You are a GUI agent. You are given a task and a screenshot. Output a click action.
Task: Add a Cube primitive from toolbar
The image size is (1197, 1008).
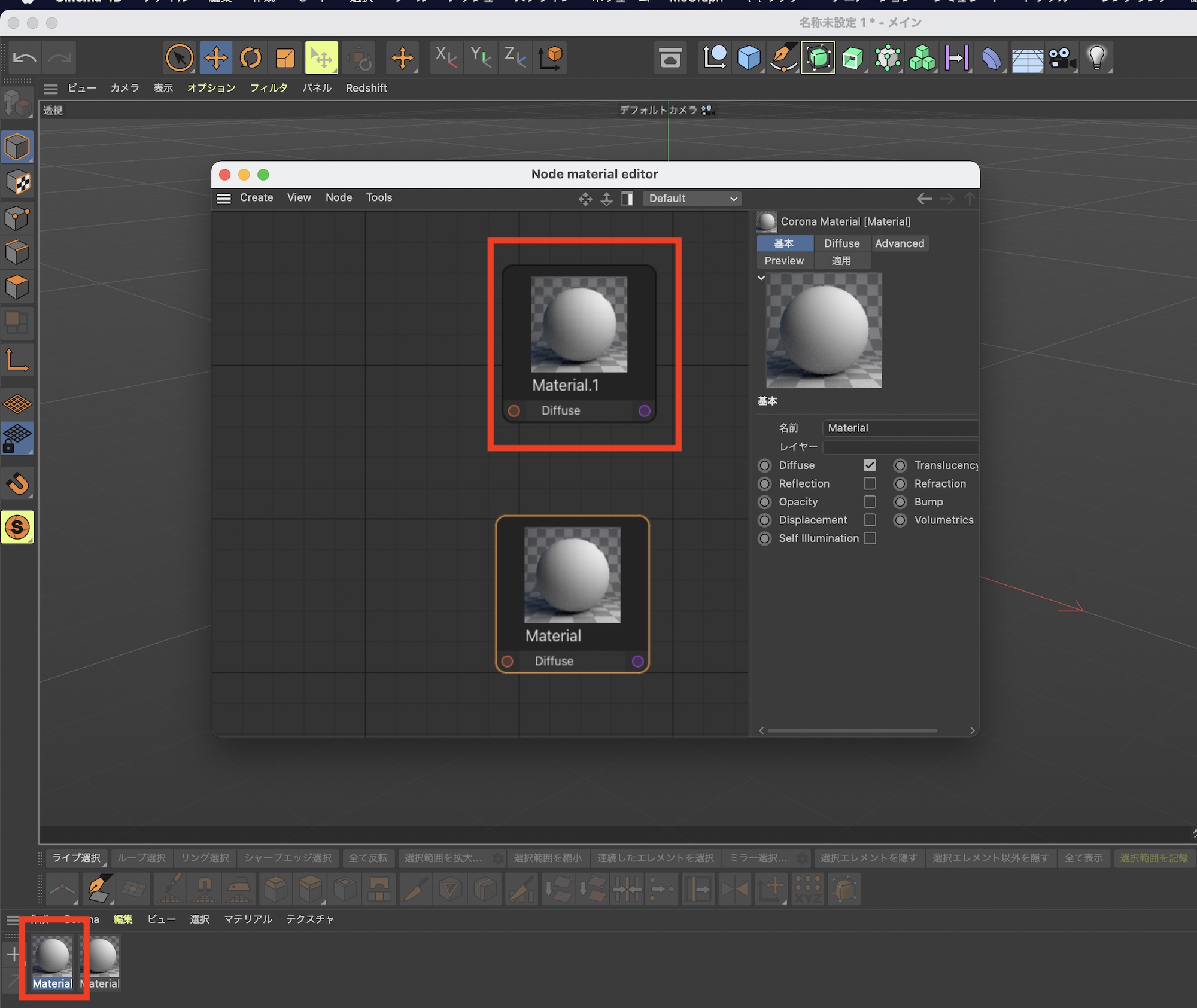(749, 58)
